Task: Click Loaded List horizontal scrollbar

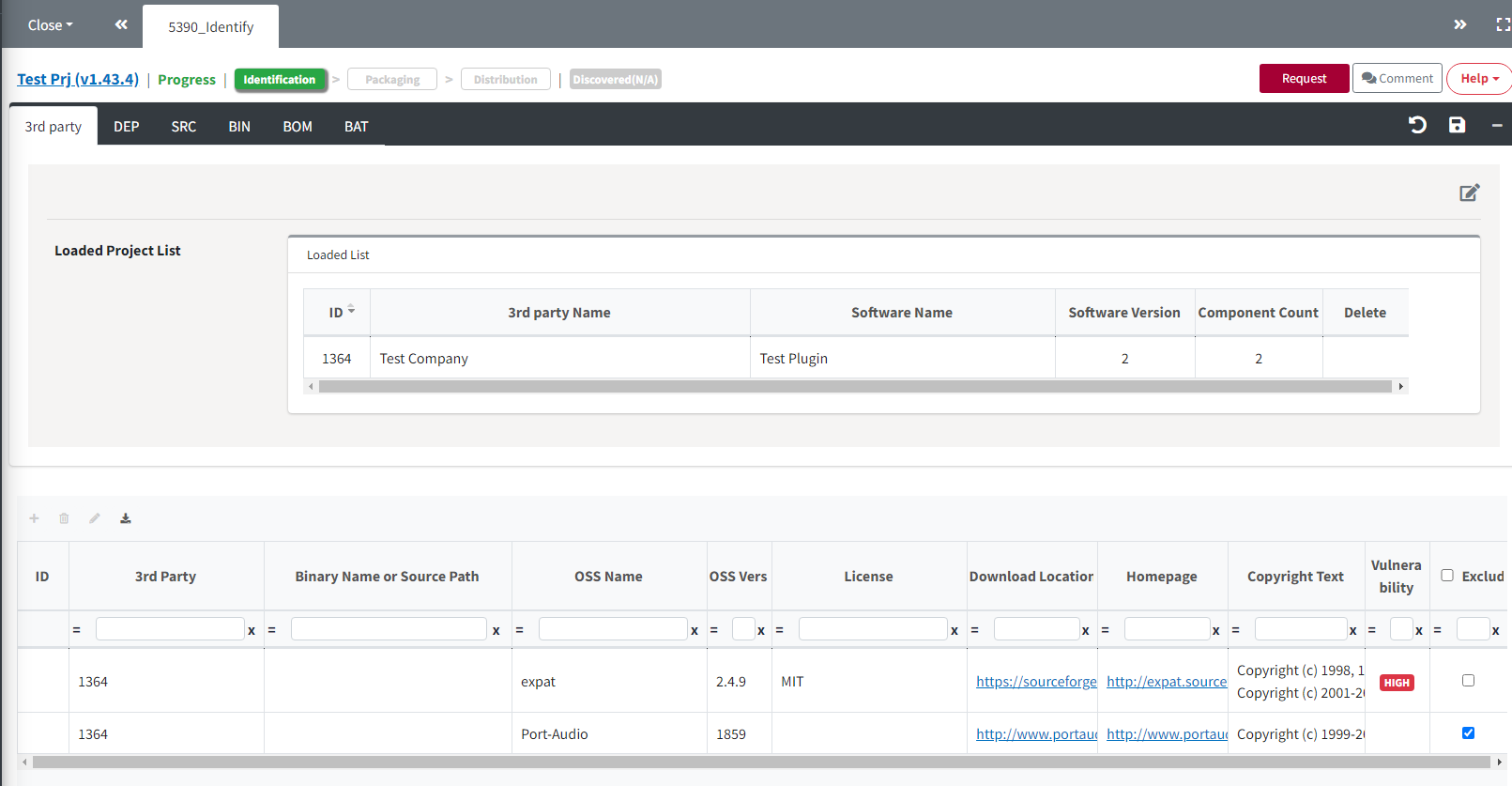Action: pyautogui.click(x=855, y=387)
